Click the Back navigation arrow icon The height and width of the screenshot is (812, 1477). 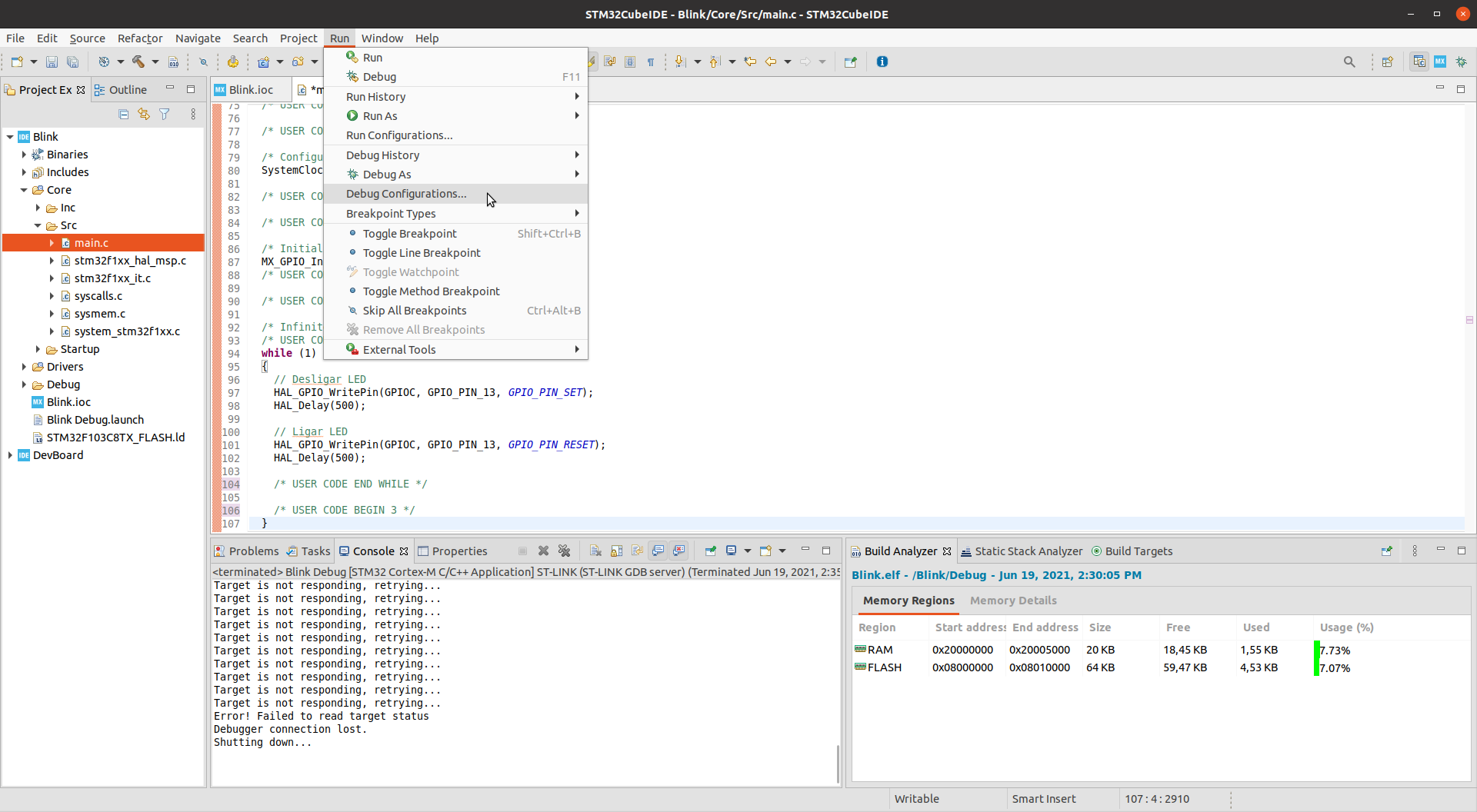coord(771,62)
